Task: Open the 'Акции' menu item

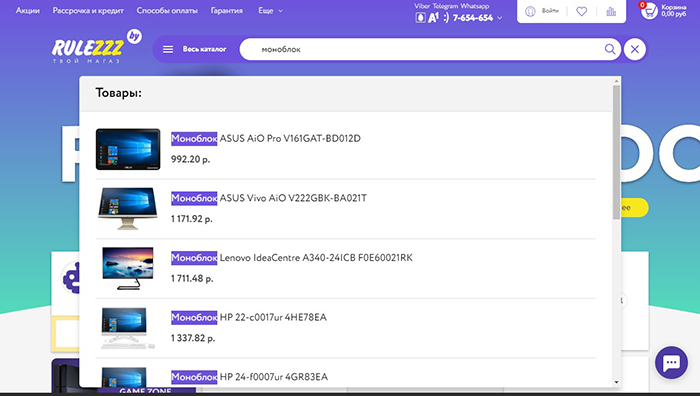Action: (x=28, y=10)
